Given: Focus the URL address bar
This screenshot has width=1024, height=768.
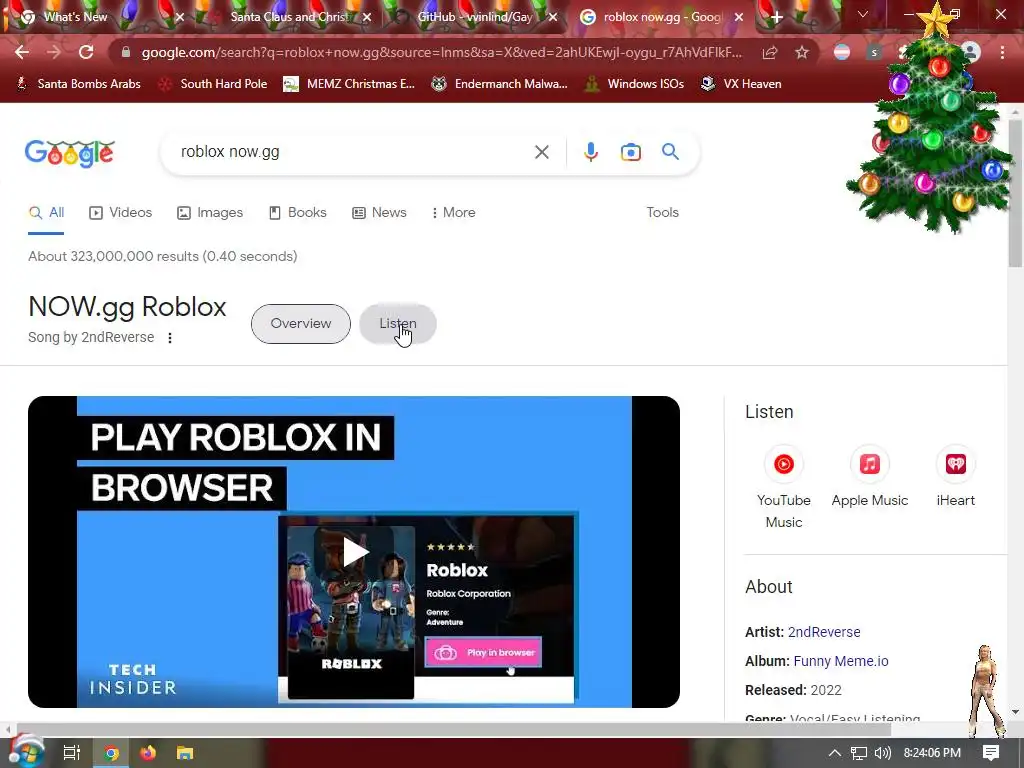Looking at the screenshot, I should [x=441, y=52].
